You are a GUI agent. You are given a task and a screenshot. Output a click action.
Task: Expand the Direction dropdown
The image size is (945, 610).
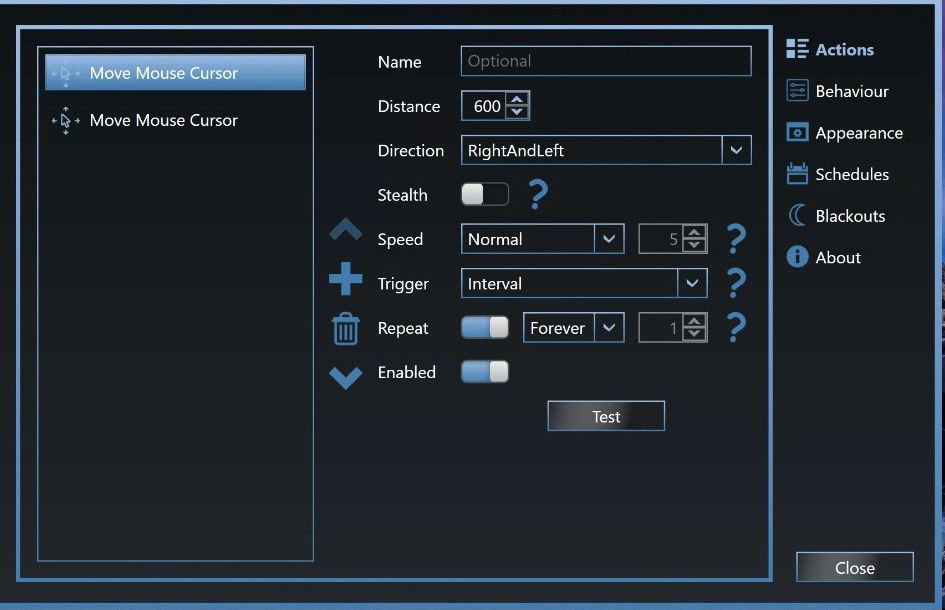pyautogui.click(x=736, y=150)
